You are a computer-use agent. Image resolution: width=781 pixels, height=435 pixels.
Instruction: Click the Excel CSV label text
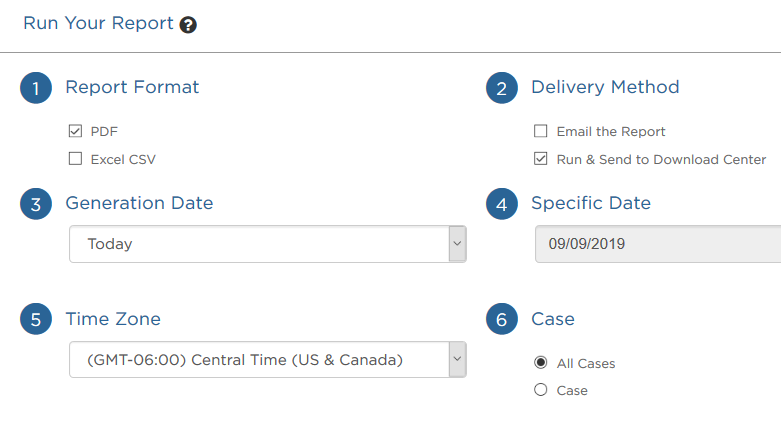pyautogui.click(x=123, y=159)
